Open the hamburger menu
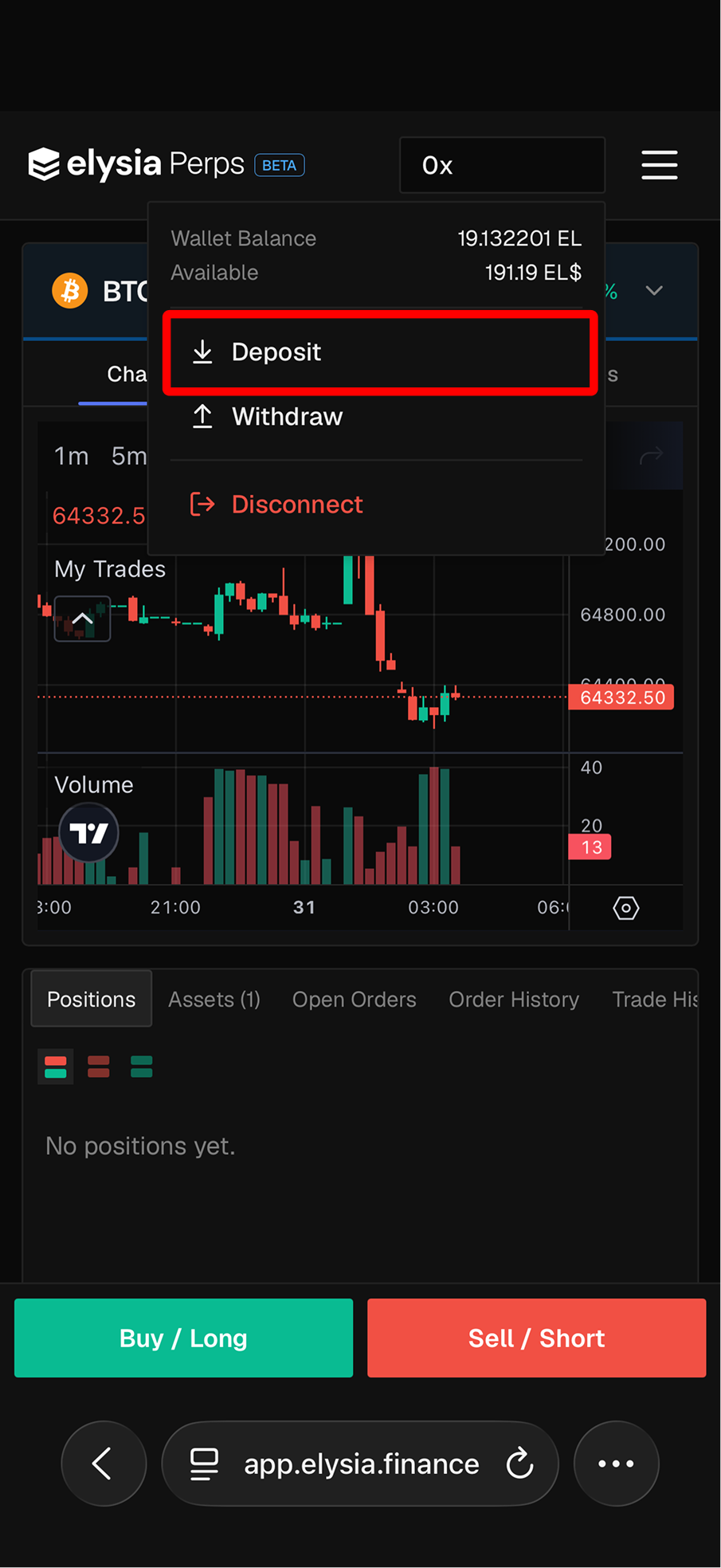 coord(659,165)
